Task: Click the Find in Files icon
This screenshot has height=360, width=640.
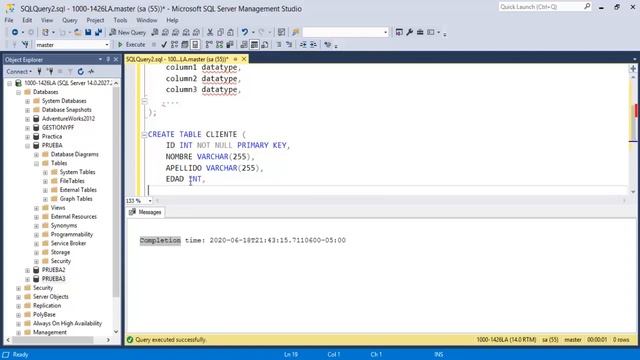Action: point(296,32)
